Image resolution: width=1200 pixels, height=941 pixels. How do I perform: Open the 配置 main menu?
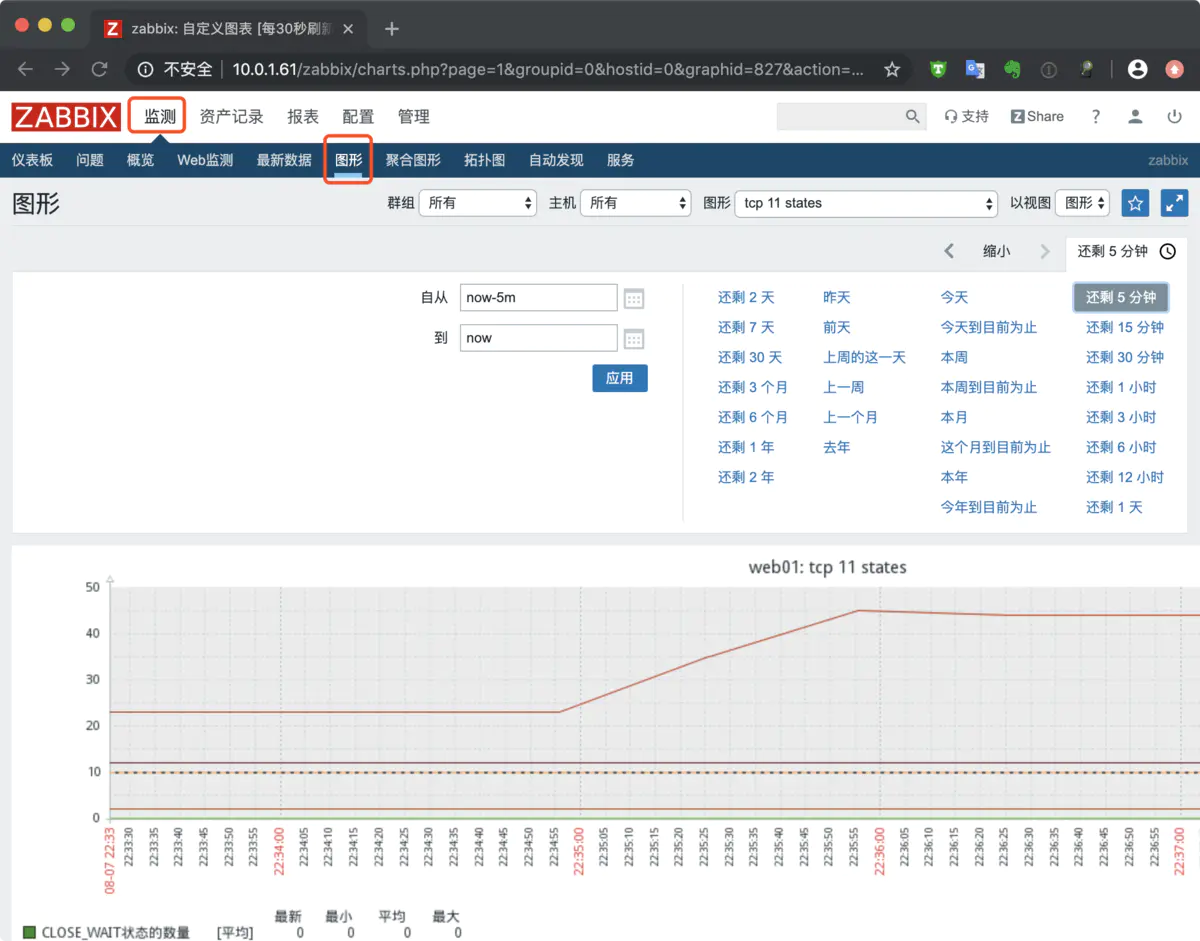(x=358, y=117)
